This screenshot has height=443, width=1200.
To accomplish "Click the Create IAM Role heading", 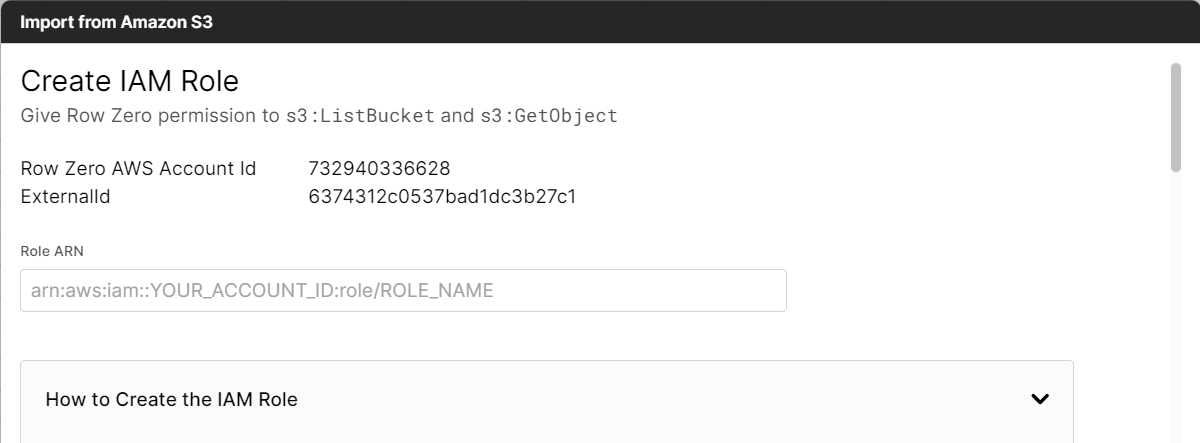I will [129, 81].
